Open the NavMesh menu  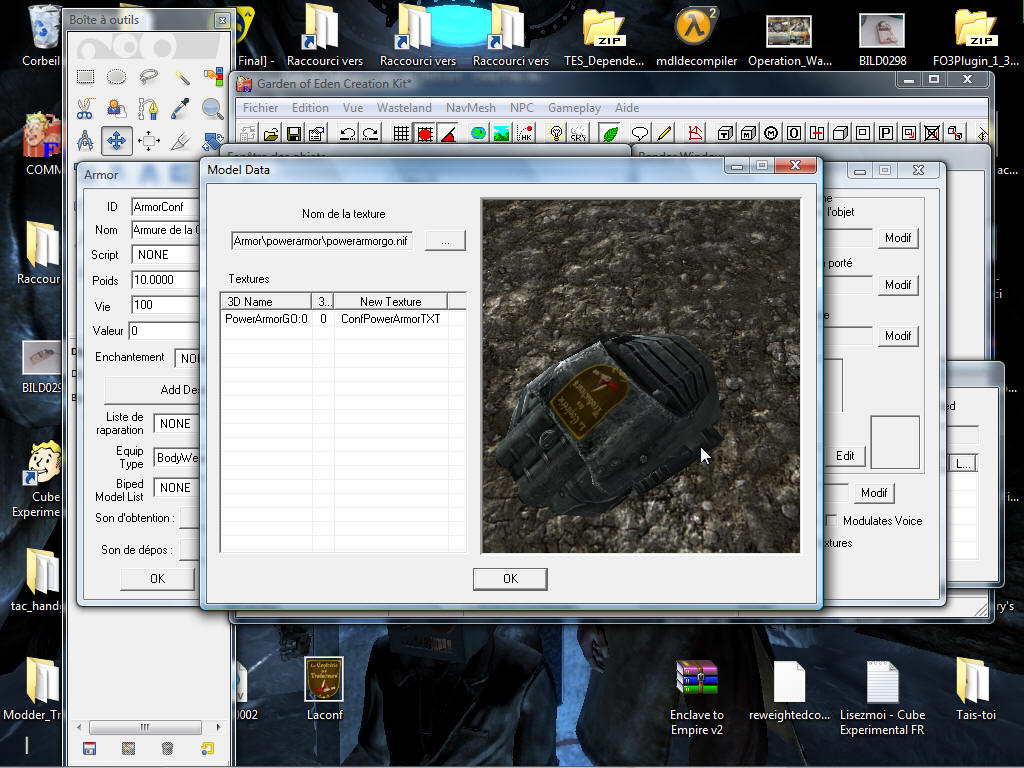(470, 108)
